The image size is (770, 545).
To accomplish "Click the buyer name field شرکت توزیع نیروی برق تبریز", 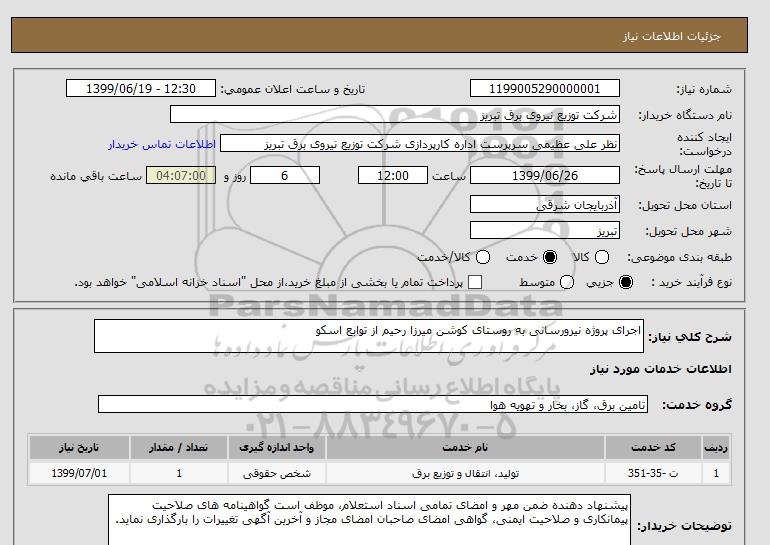I will coord(395,114).
